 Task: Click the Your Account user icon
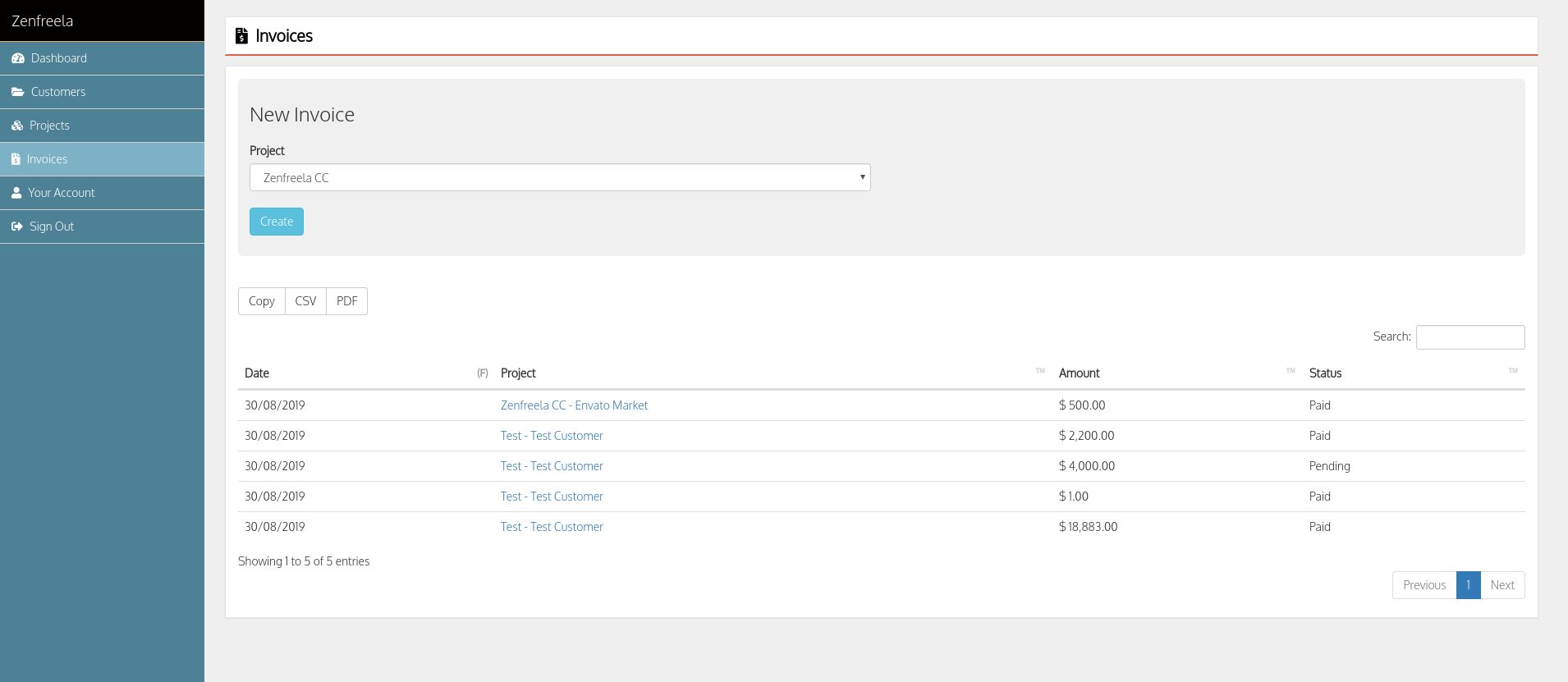pos(16,193)
